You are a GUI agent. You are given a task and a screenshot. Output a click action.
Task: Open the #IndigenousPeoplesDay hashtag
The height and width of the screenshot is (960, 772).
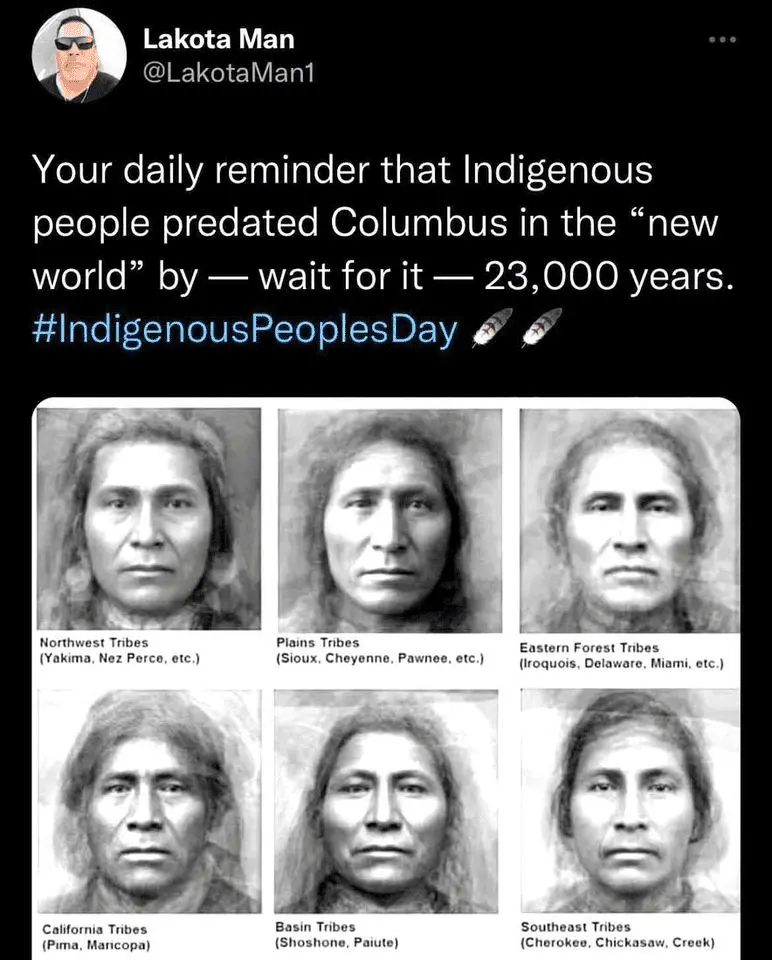245,329
